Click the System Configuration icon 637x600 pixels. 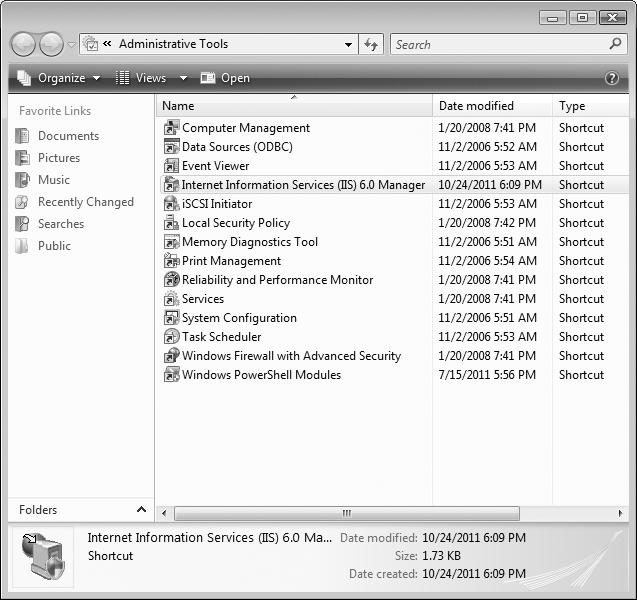tap(171, 318)
